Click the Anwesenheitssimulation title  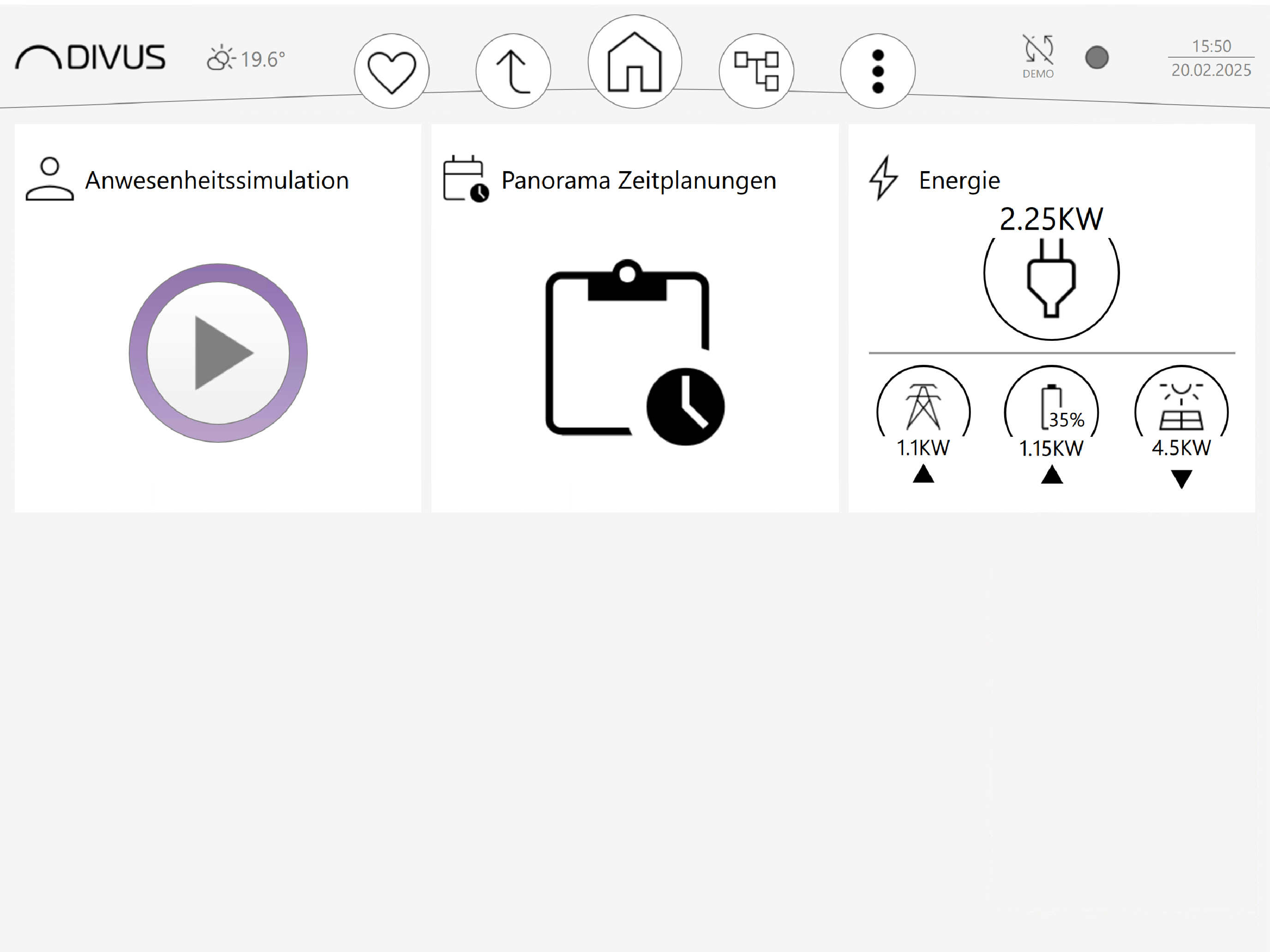point(217,180)
